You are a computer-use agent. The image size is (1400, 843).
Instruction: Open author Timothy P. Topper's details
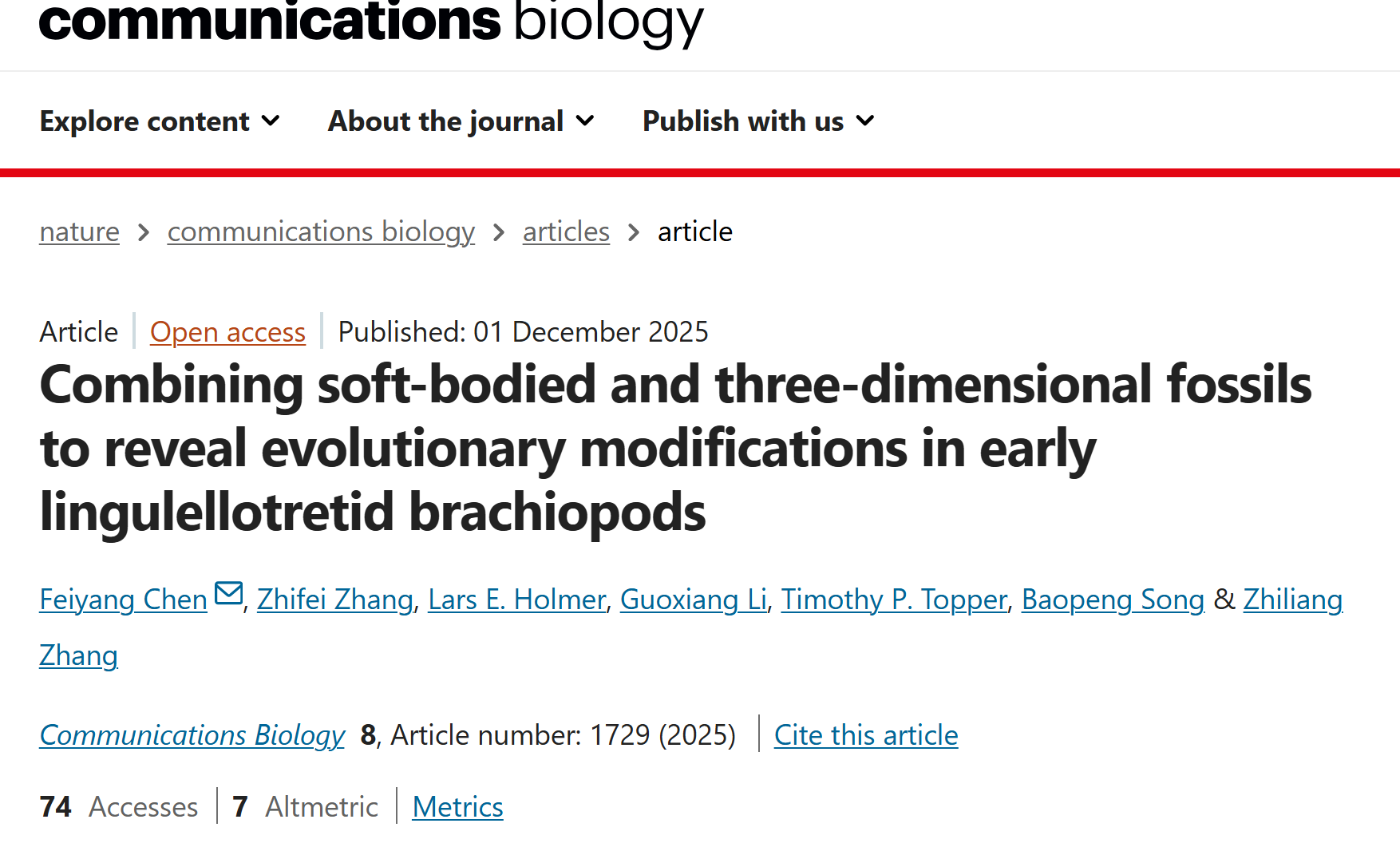[894, 600]
